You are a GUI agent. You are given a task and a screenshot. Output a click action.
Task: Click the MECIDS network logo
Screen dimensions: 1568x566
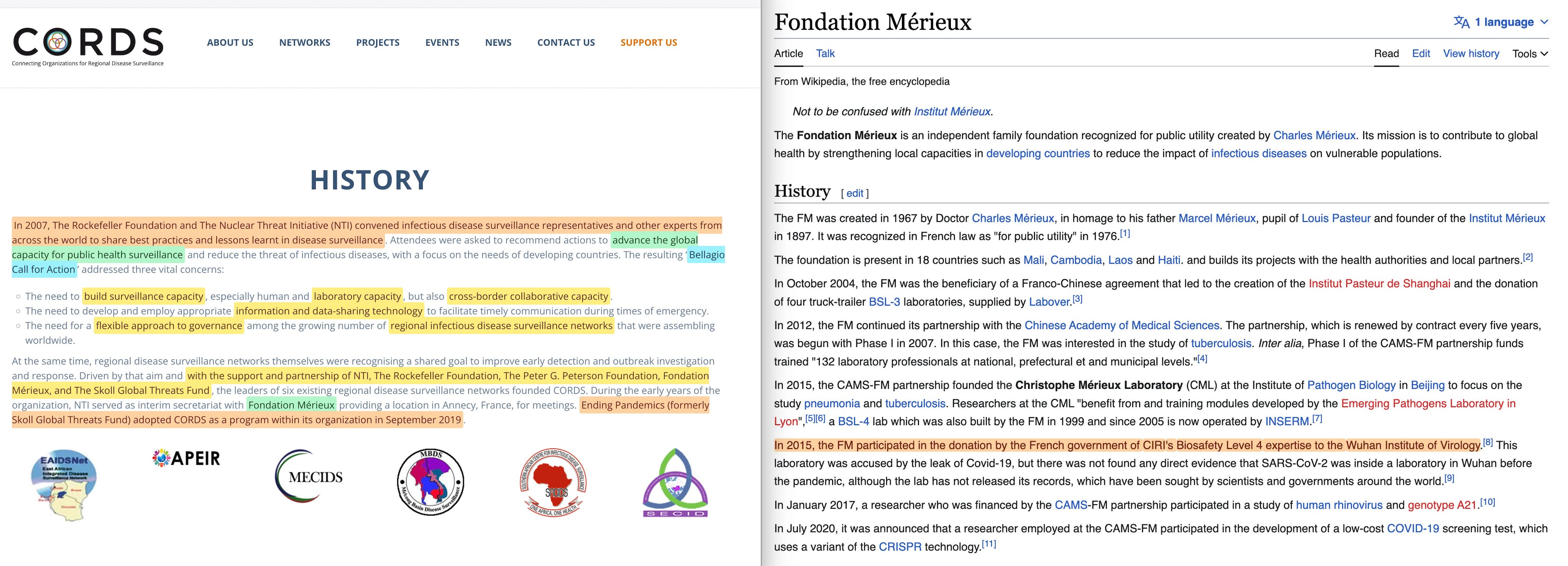[309, 476]
